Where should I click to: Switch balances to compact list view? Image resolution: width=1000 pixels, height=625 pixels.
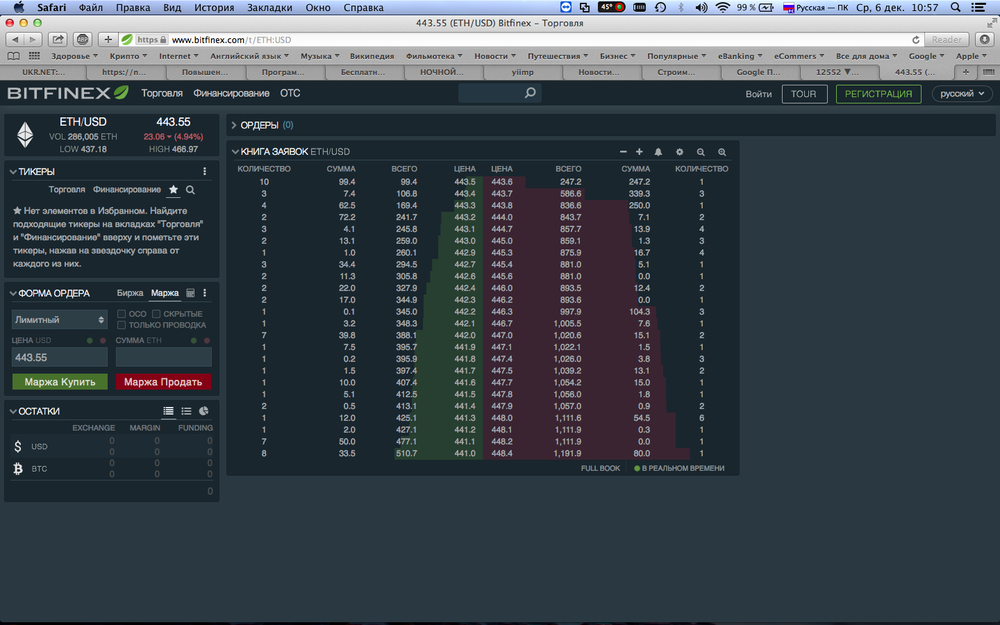pos(186,411)
